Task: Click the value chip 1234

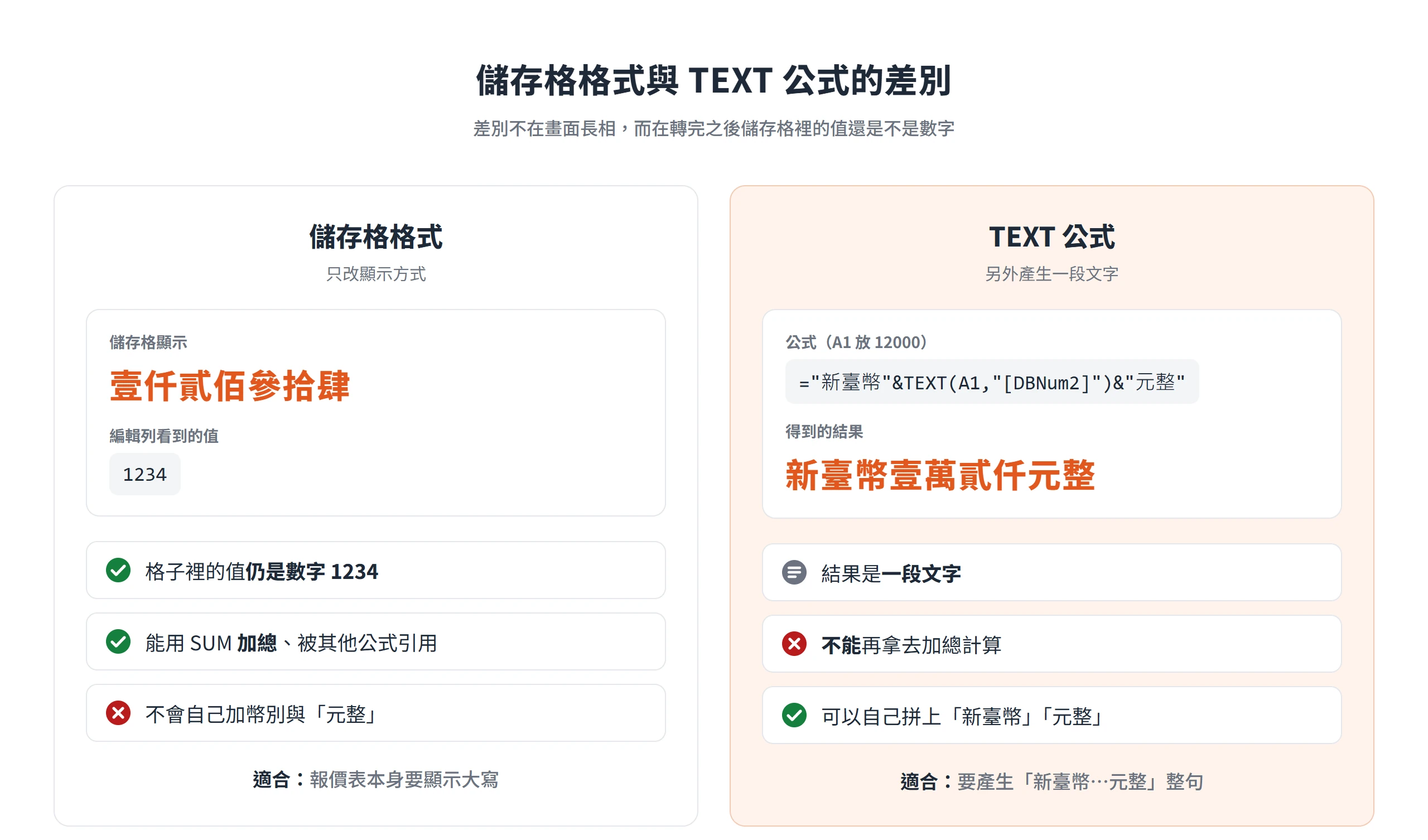Action: coord(145,475)
